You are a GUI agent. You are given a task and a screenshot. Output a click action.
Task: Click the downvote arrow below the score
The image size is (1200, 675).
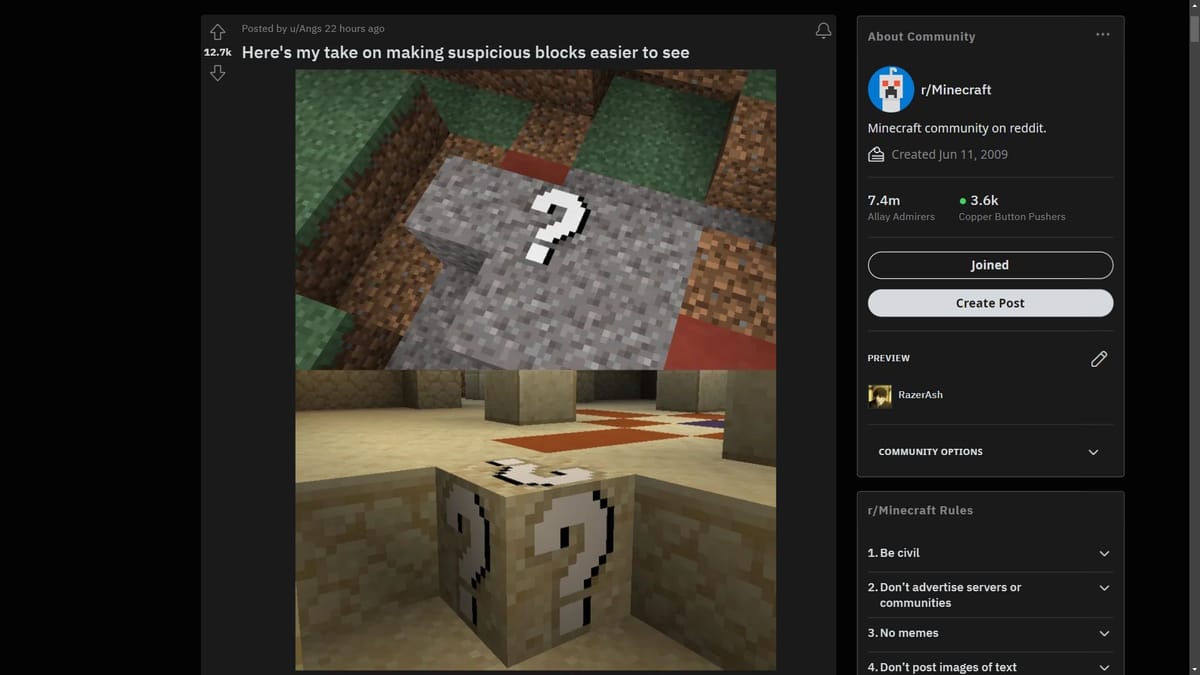[217, 72]
